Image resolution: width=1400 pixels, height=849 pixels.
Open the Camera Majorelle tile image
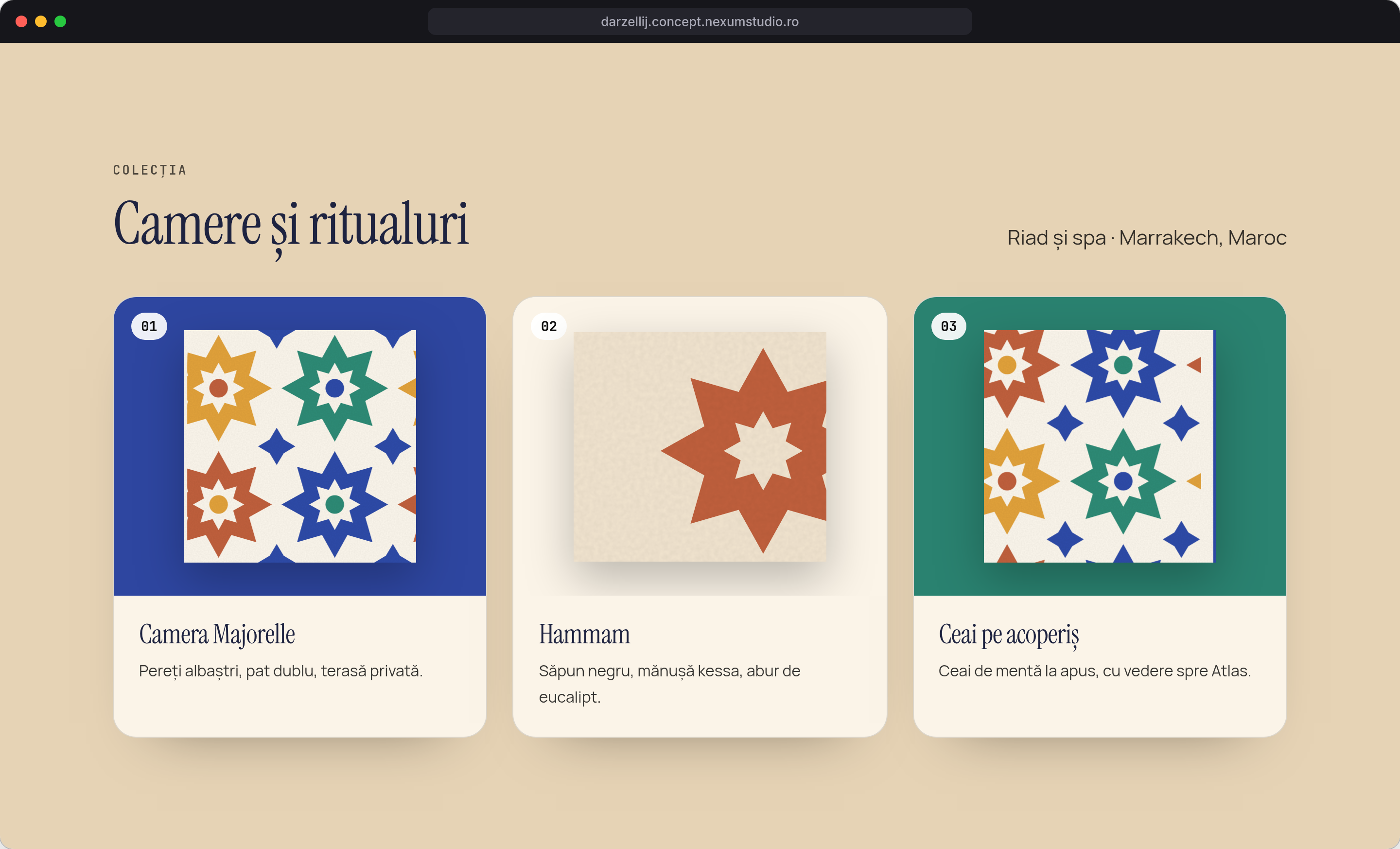pos(299,446)
